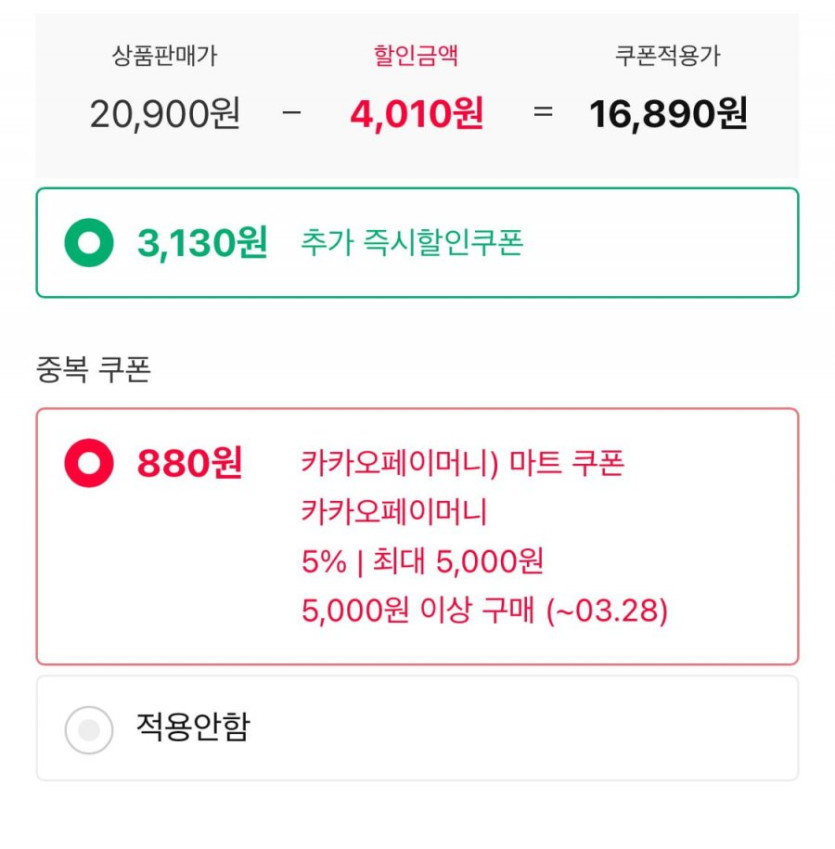Click the red 할인금액 label

(416, 55)
